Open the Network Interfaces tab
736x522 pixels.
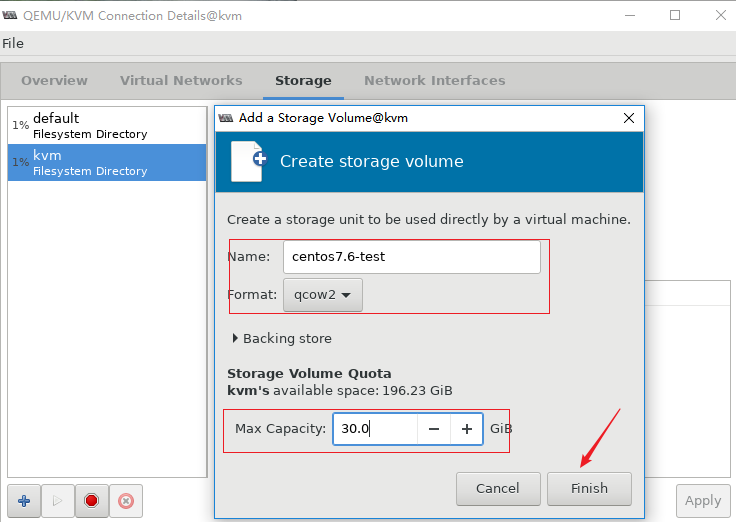(x=435, y=81)
